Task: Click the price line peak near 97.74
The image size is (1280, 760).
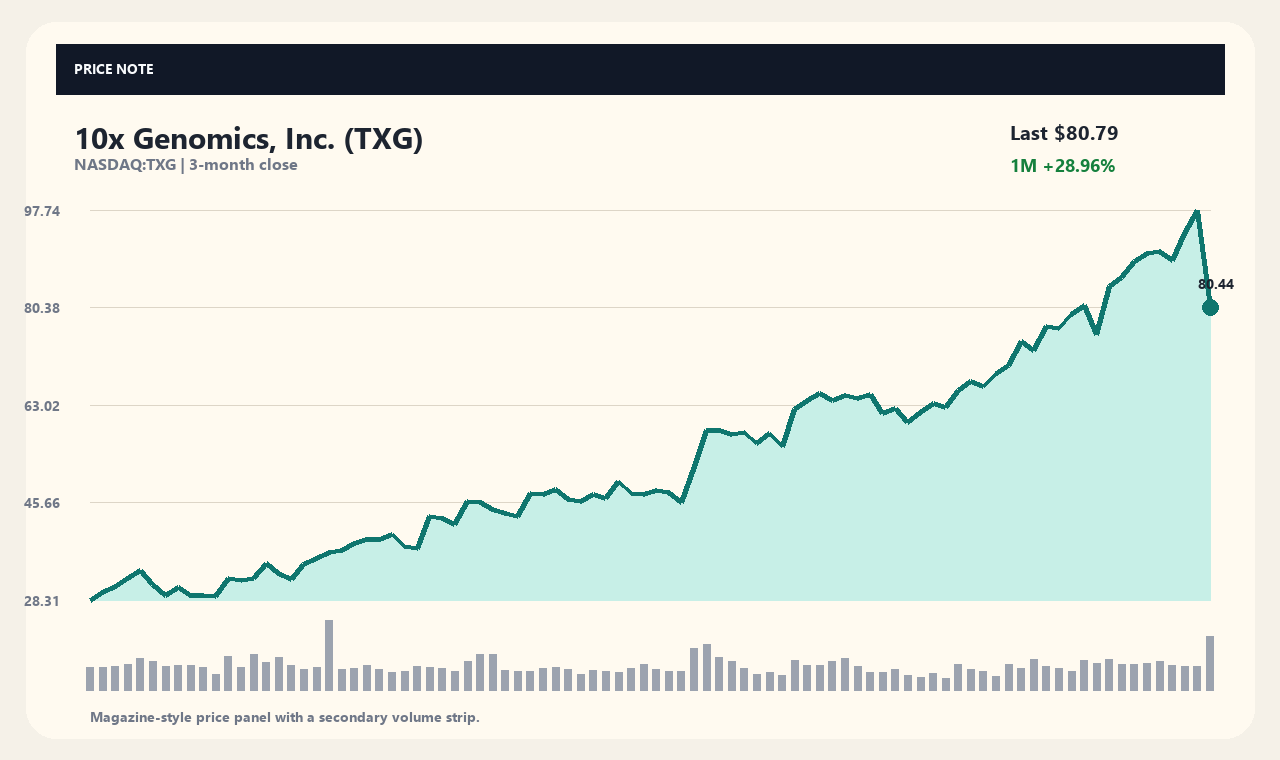Action: (1197, 211)
